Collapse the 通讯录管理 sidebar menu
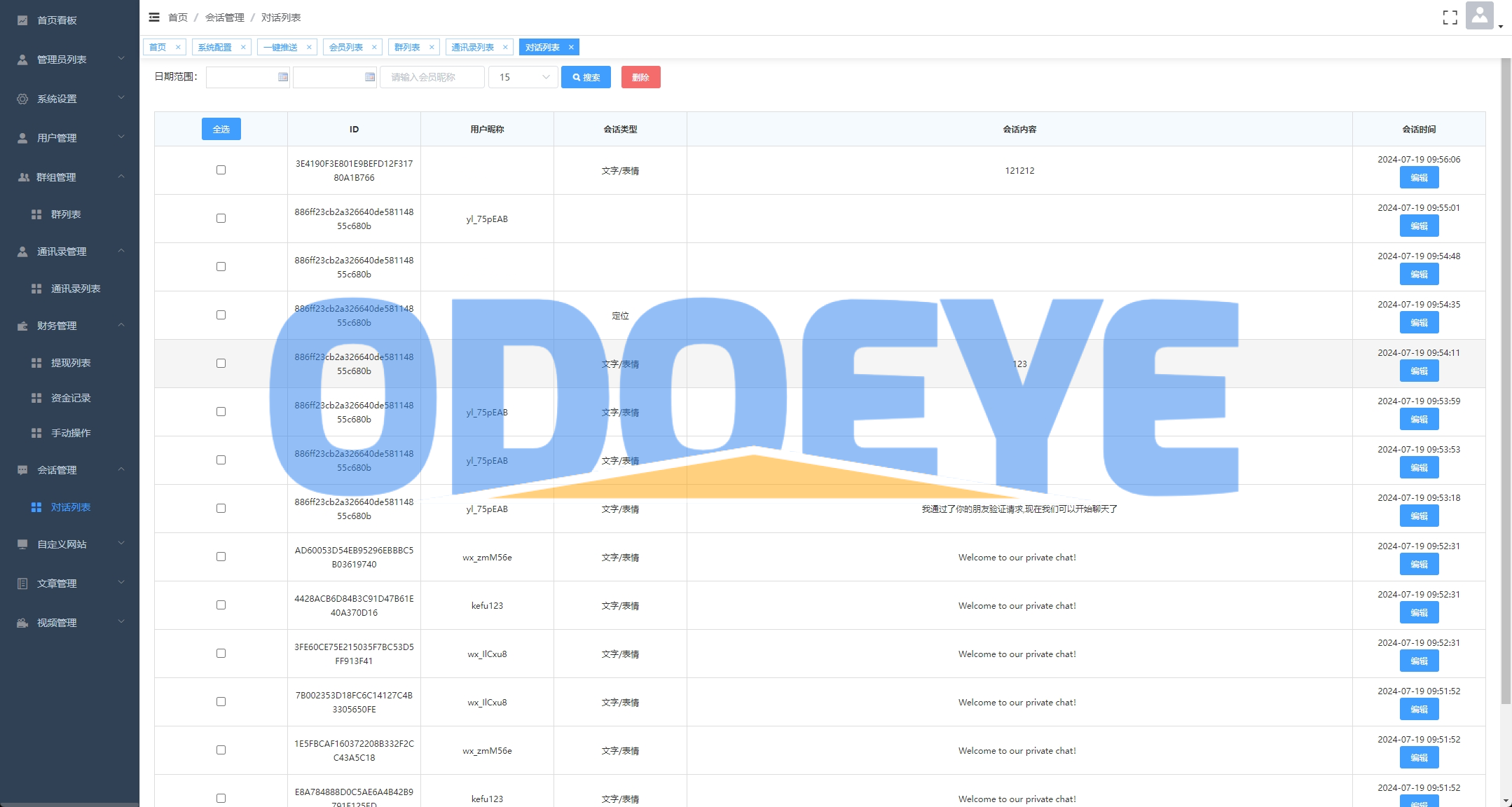The width and height of the screenshot is (1512, 807). click(121, 251)
